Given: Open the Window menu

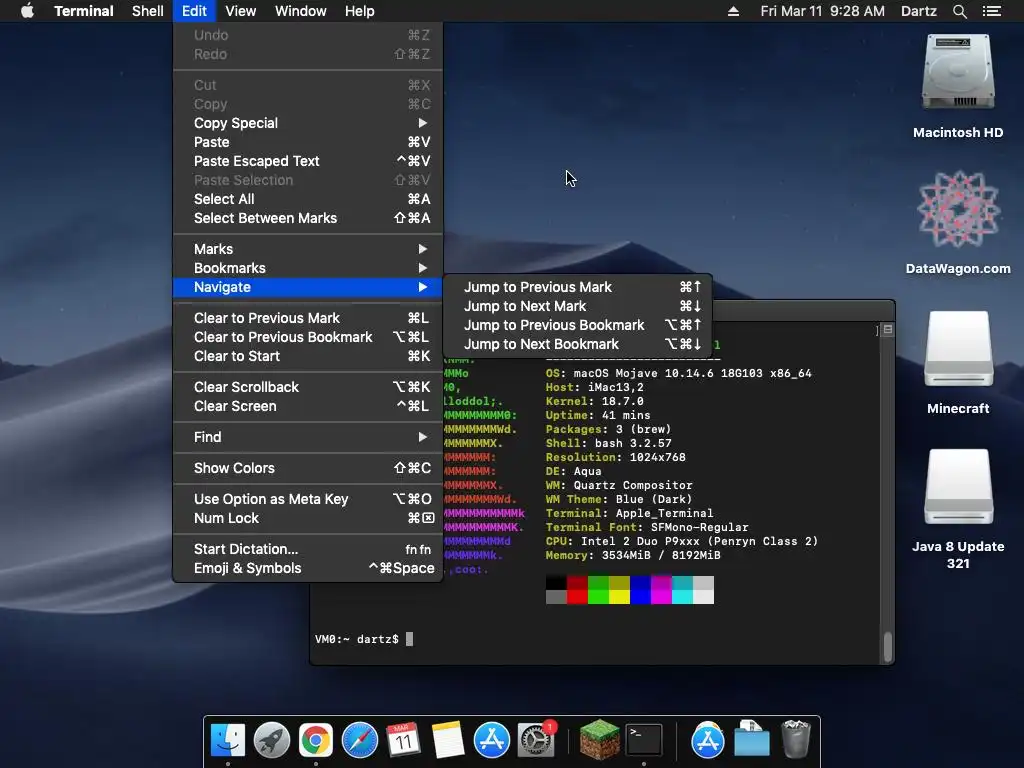Looking at the screenshot, I should point(300,11).
